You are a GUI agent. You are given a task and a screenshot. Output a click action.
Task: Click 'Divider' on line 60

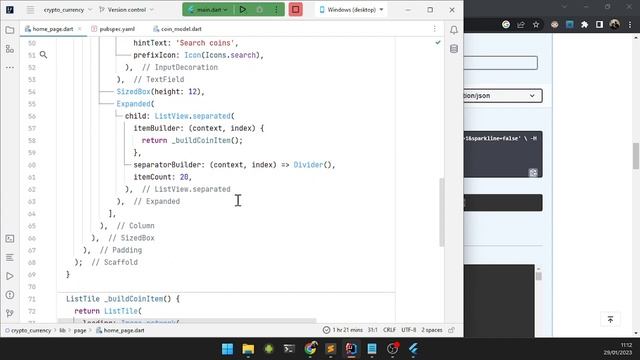tap(308, 165)
